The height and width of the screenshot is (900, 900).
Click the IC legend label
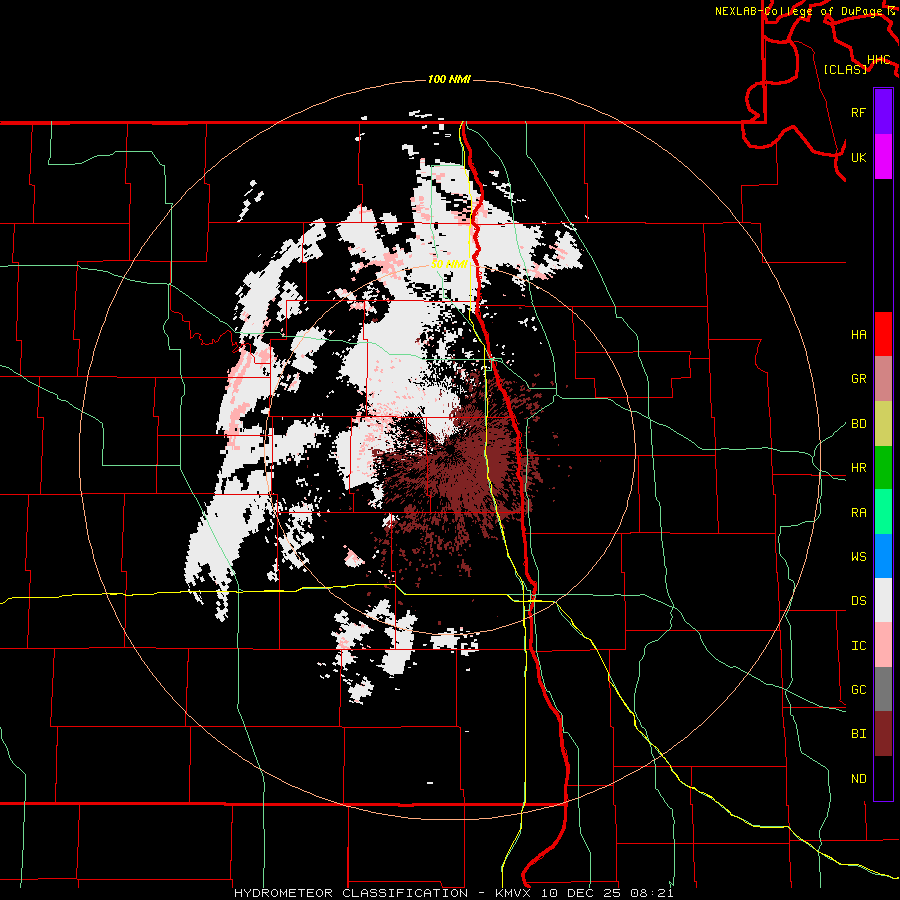(858, 645)
